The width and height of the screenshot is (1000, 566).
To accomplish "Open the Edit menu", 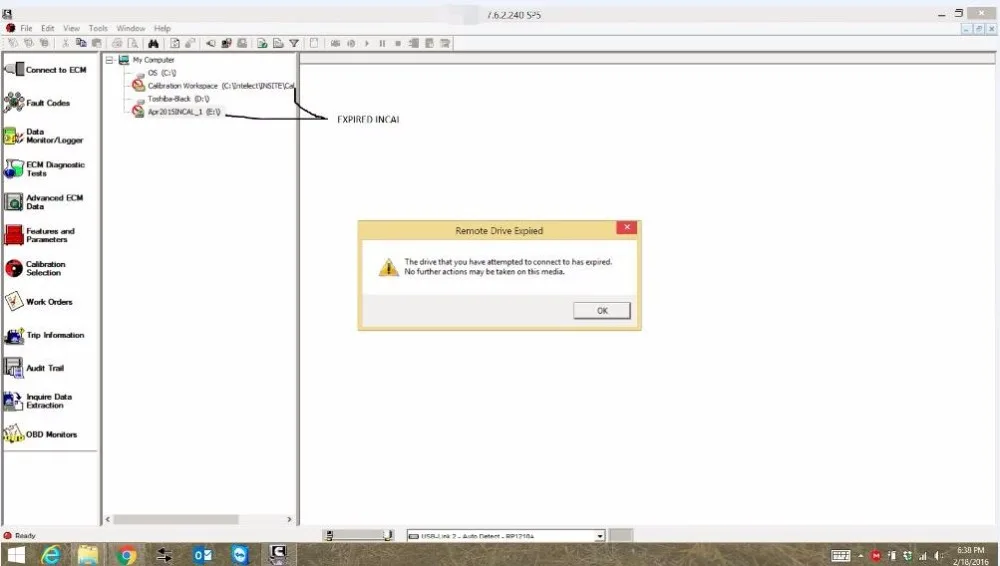I will pos(48,28).
